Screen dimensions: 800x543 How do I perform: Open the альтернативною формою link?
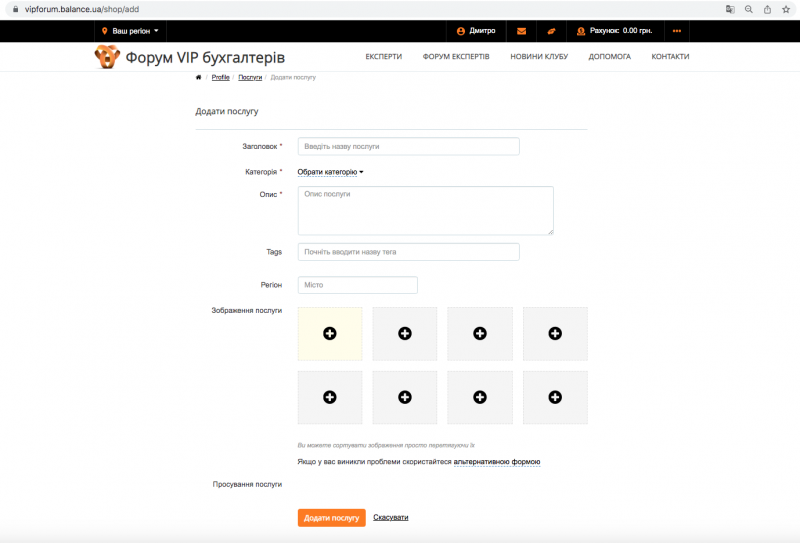(x=497, y=462)
